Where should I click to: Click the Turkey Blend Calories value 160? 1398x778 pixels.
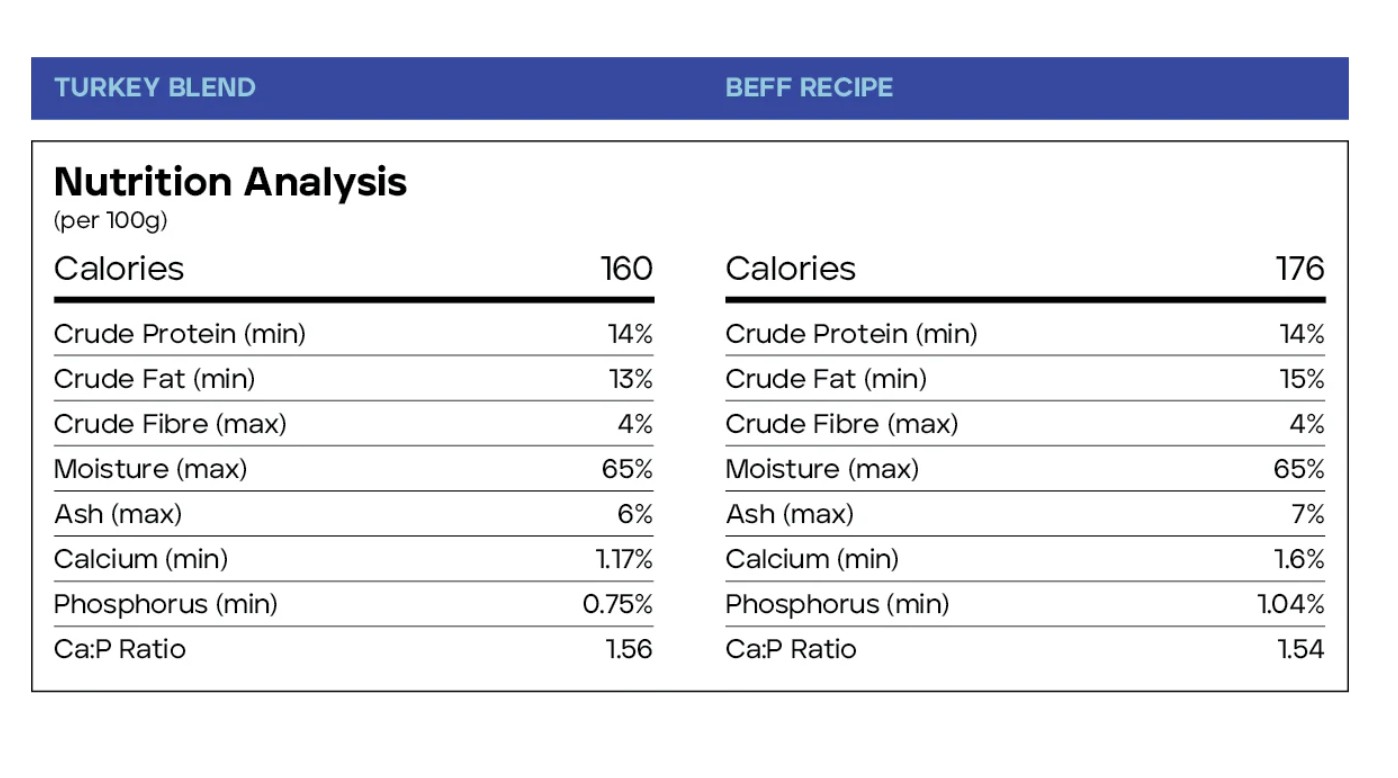(x=626, y=269)
